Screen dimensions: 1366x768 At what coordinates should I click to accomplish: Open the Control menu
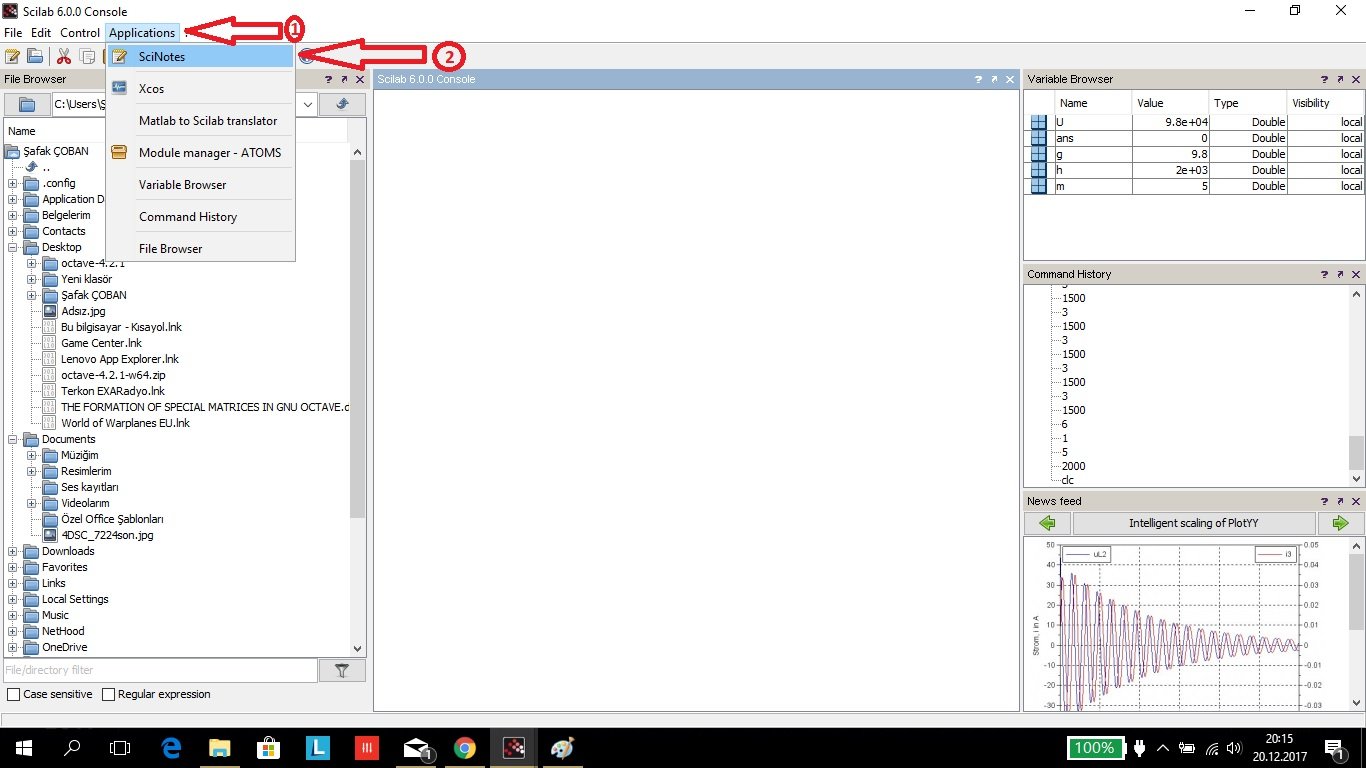coord(80,33)
